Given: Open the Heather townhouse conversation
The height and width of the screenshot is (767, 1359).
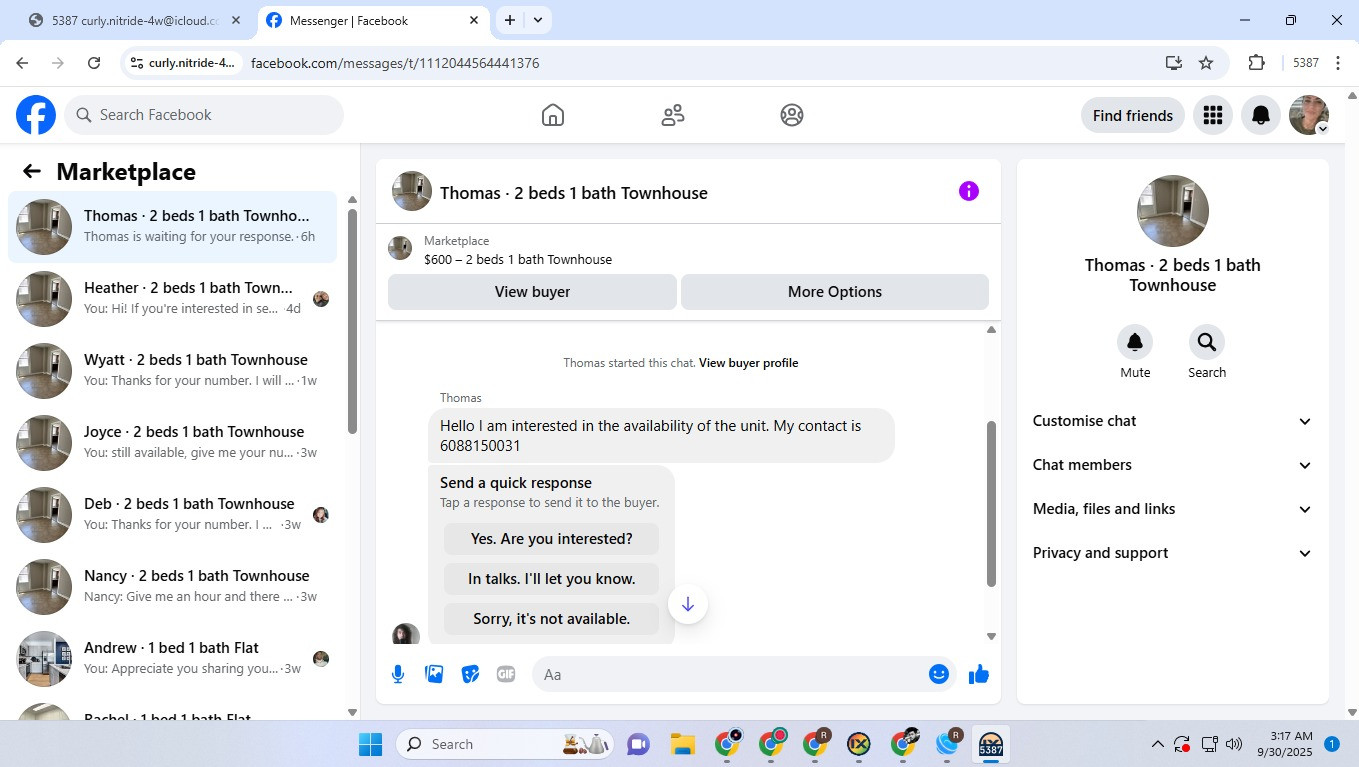Looking at the screenshot, I should tap(172, 299).
